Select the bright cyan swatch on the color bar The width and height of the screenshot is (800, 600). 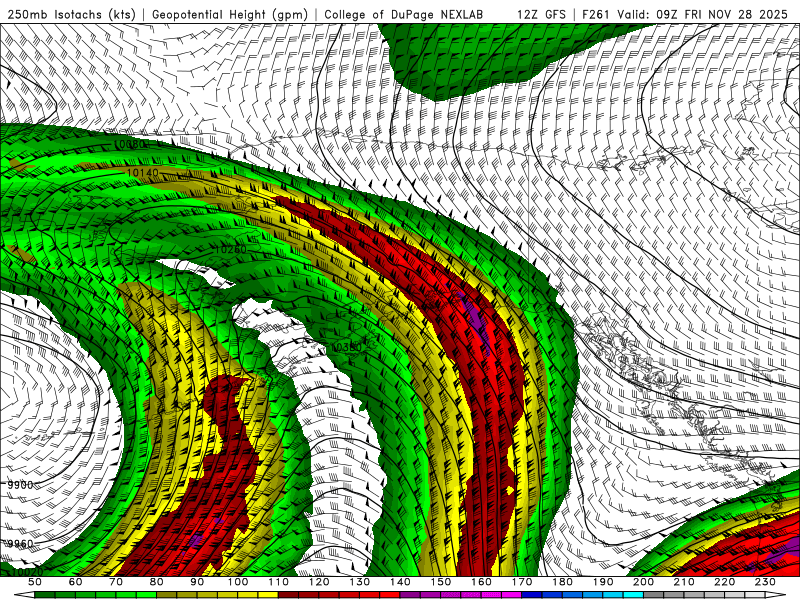(x=633, y=594)
